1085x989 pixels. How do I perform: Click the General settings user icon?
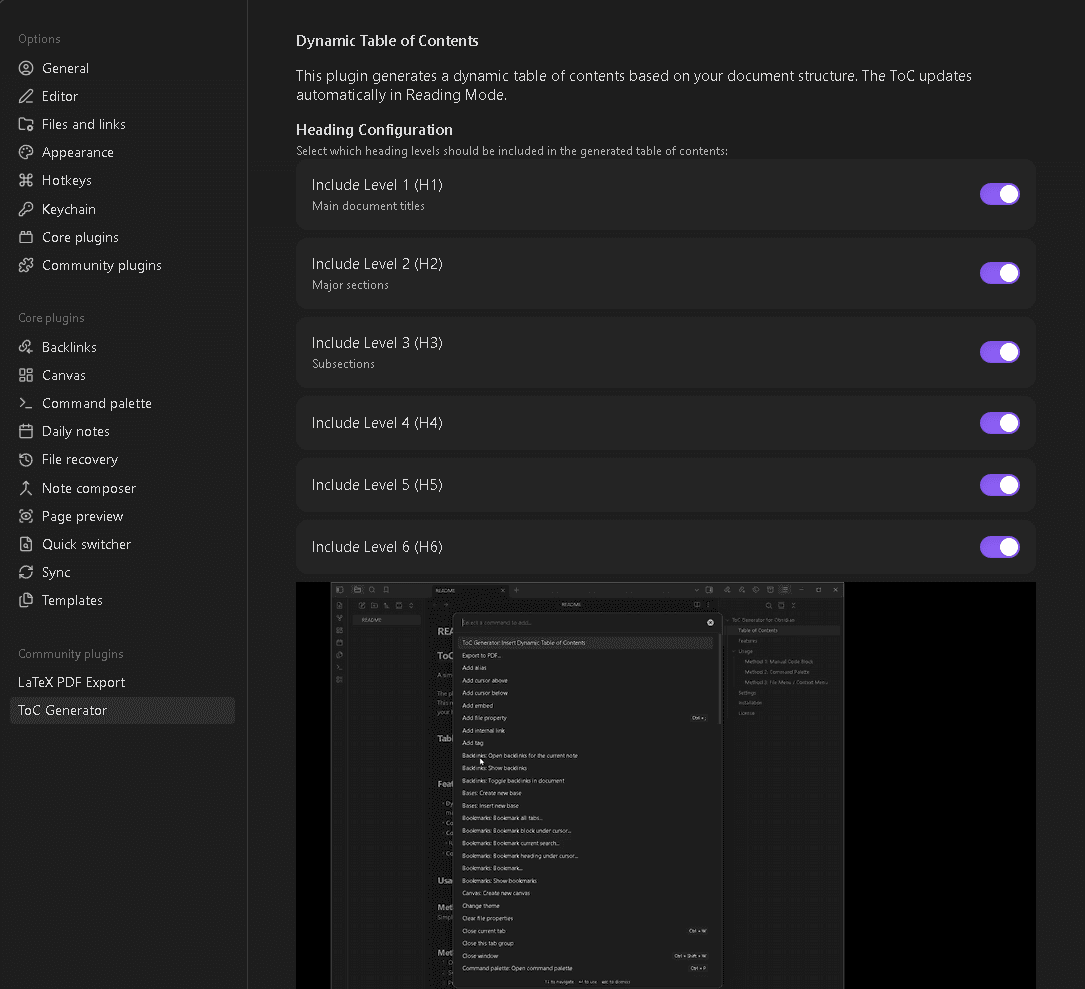pos(26,68)
